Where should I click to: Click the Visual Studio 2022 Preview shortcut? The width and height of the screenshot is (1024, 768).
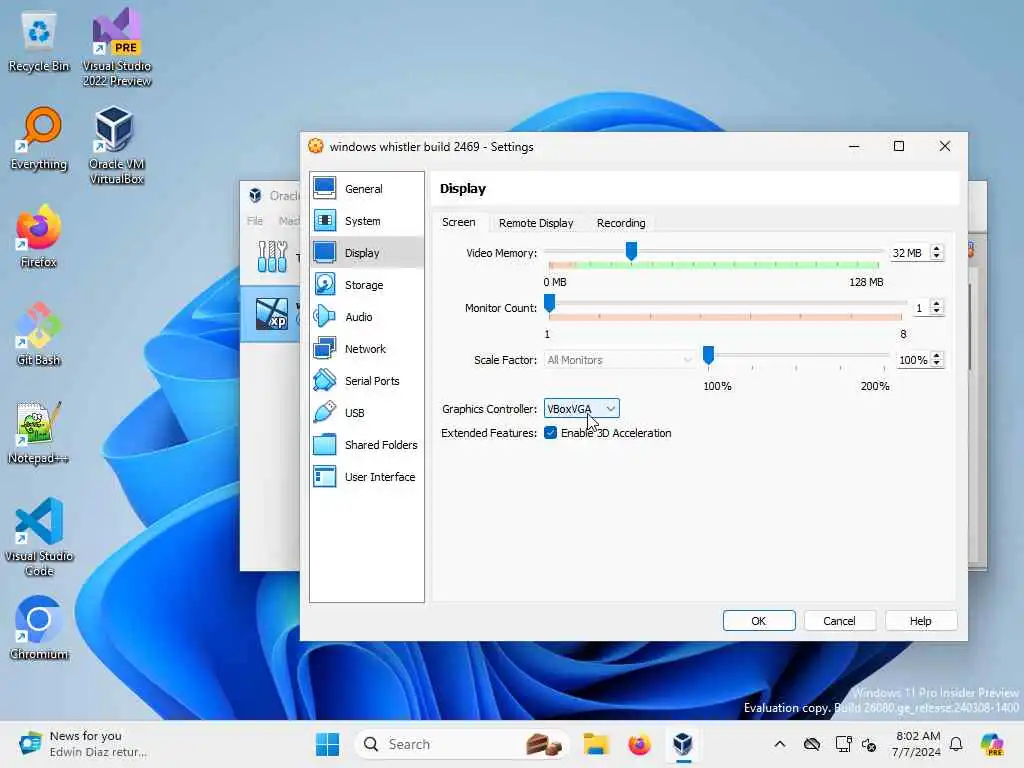(x=116, y=47)
